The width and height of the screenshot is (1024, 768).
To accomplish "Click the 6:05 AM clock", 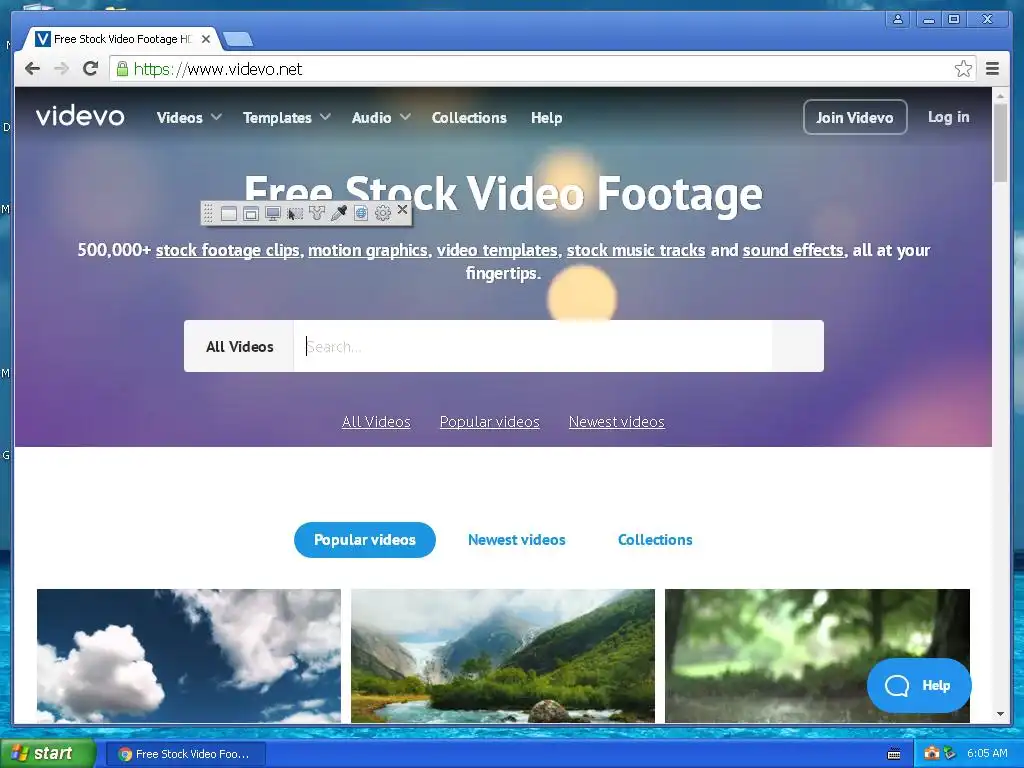I will [987, 754].
